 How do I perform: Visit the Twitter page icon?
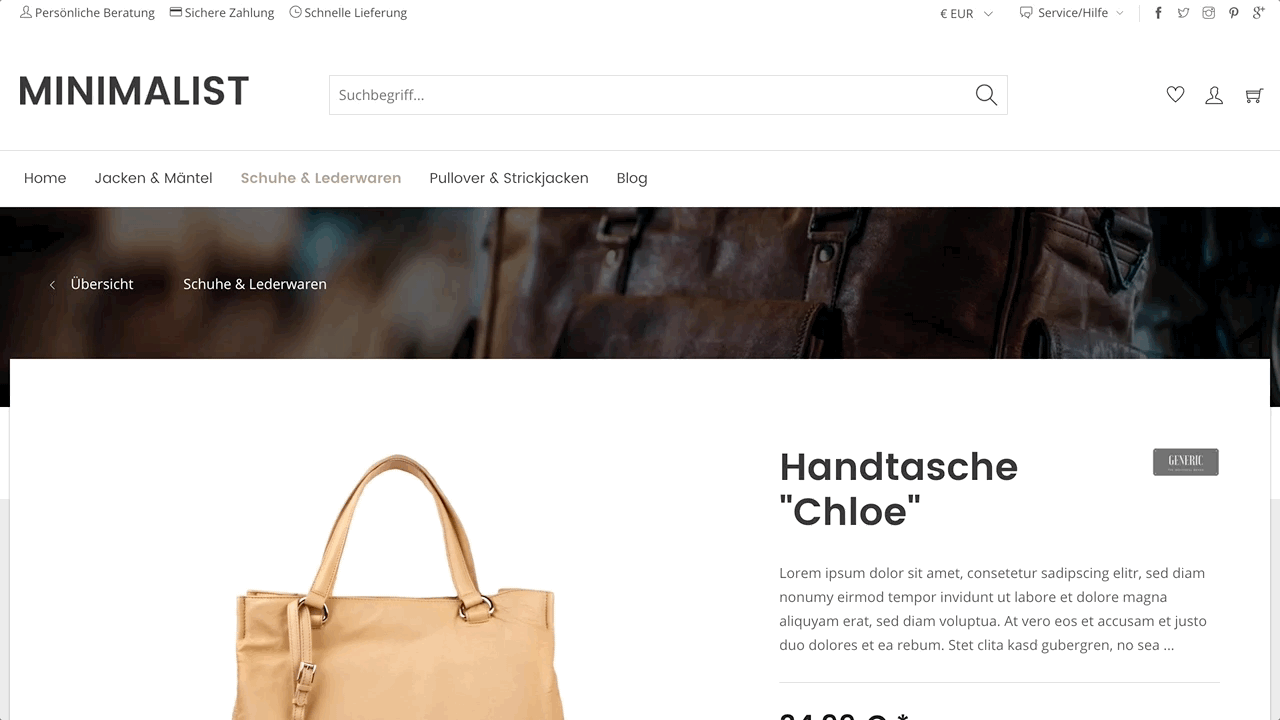tap(1183, 13)
